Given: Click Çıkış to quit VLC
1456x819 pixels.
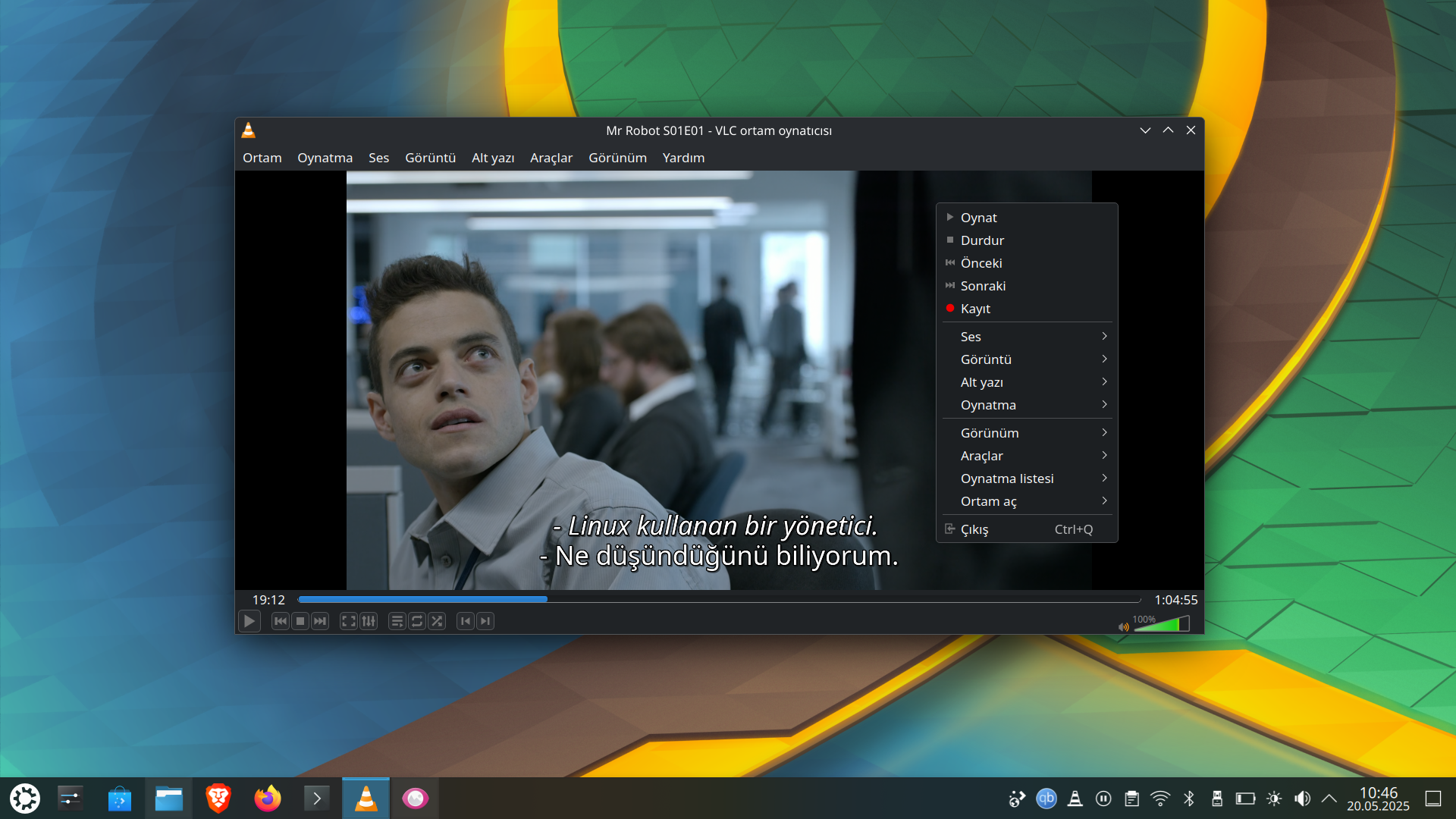Looking at the screenshot, I should [974, 529].
